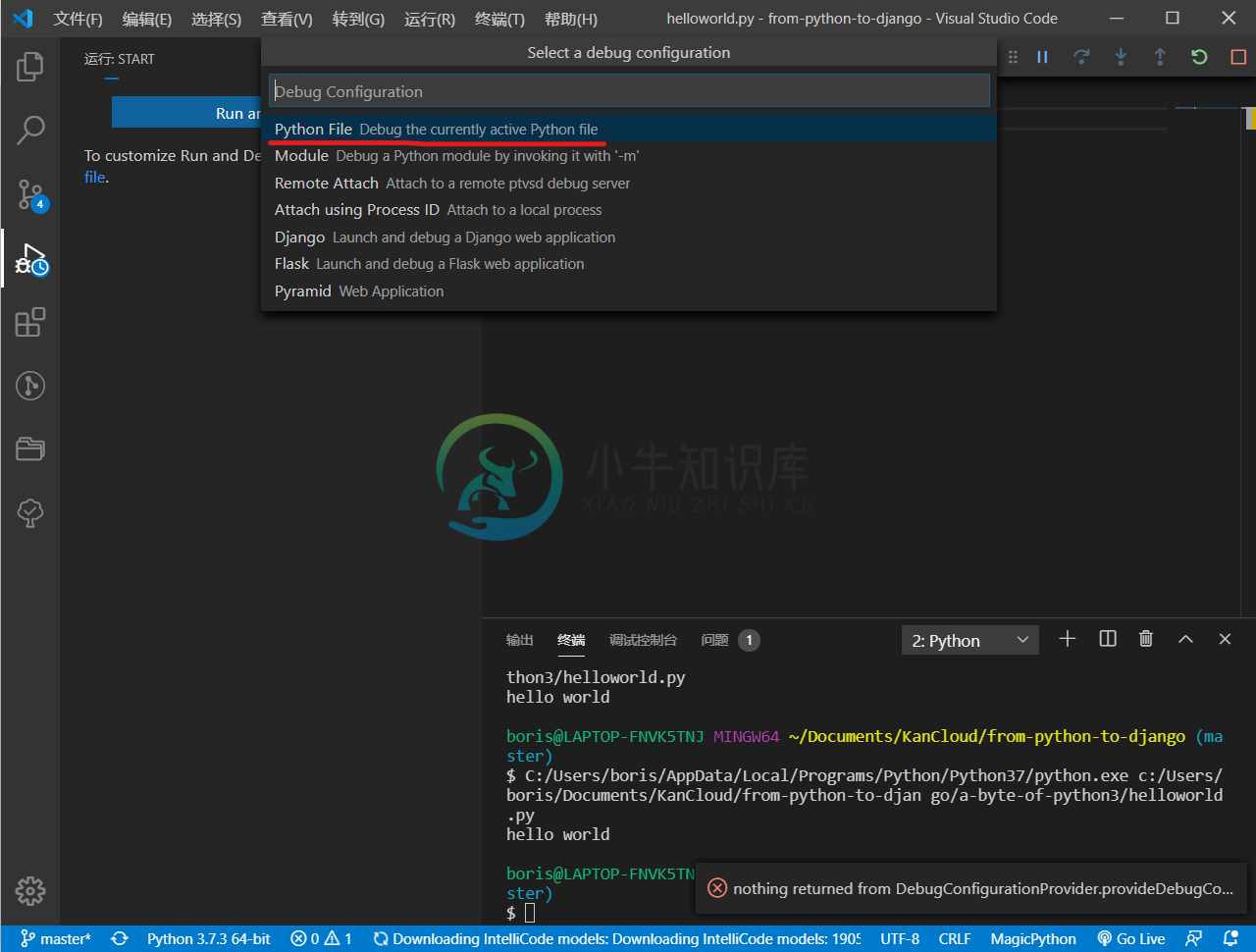Image resolution: width=1256 pixels, height=952 pixels.
Task: Change the MagicPython language mode
Action: click(1033, 939)
